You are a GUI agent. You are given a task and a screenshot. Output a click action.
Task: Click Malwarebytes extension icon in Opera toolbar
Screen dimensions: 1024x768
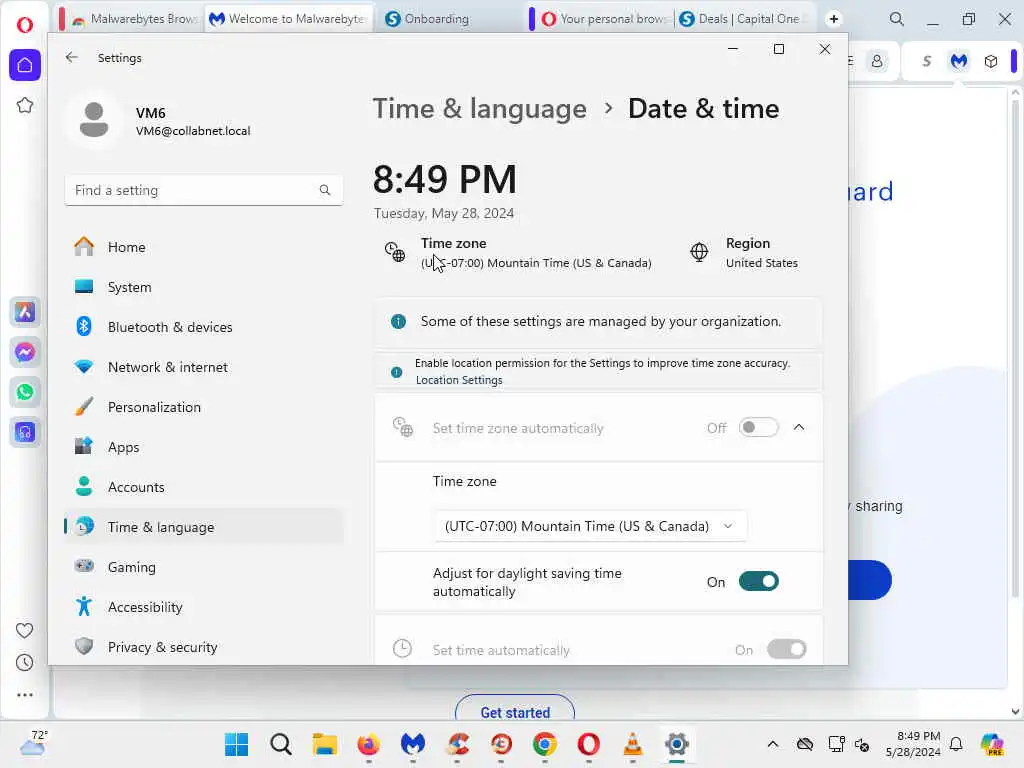point(959,61)
